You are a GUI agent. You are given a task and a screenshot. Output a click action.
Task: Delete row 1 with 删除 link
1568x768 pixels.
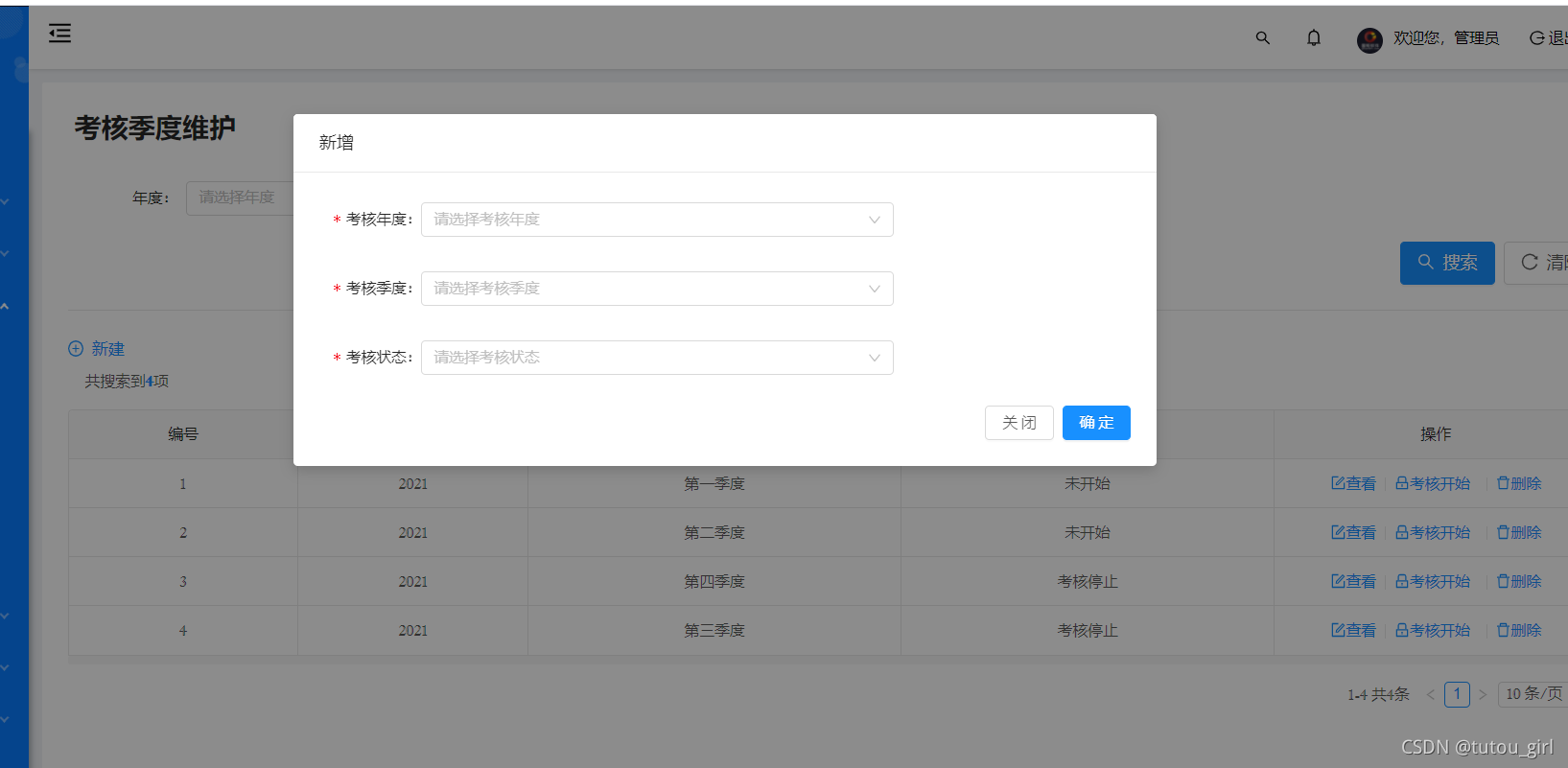1519,484
